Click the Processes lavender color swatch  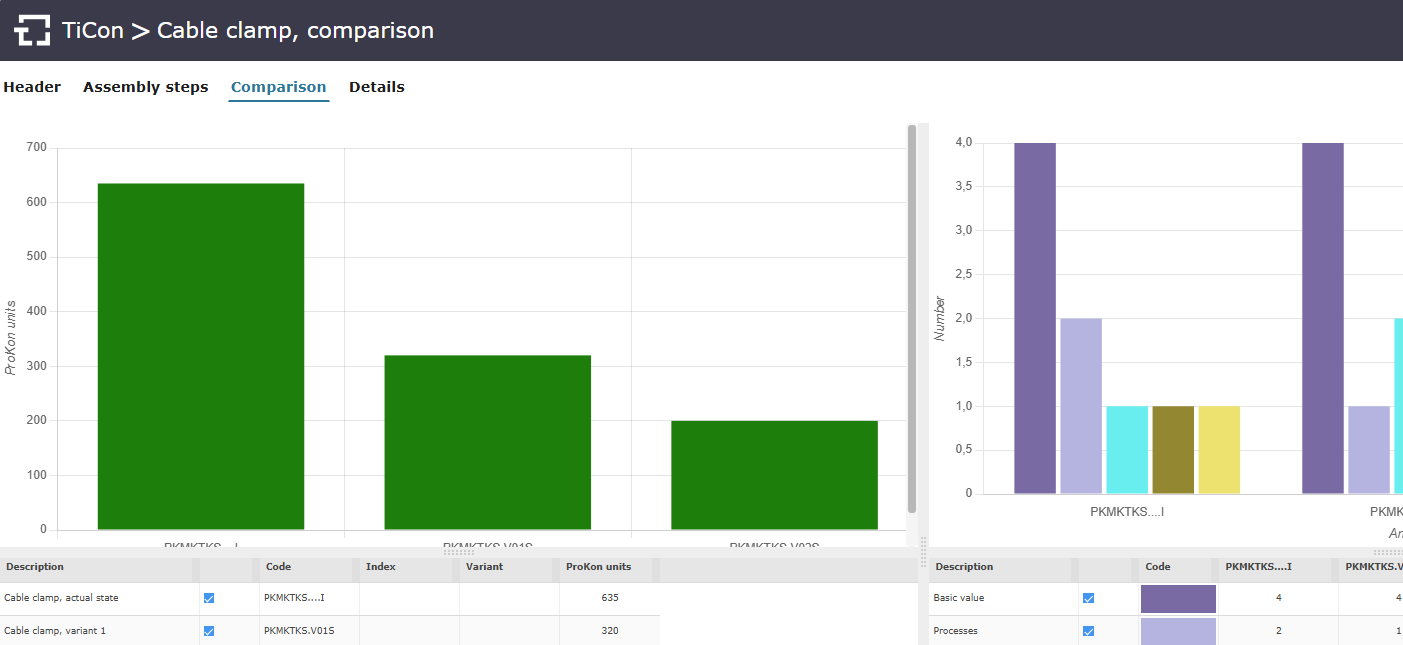click(1178, 631)
